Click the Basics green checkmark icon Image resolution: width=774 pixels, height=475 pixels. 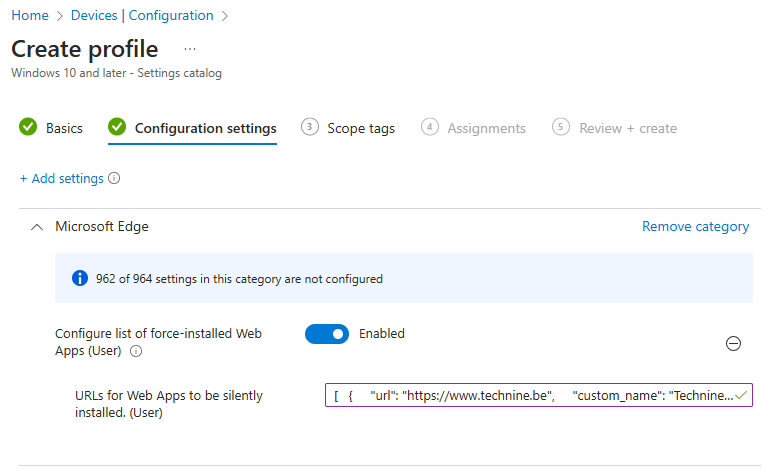(x=28, y=128)
